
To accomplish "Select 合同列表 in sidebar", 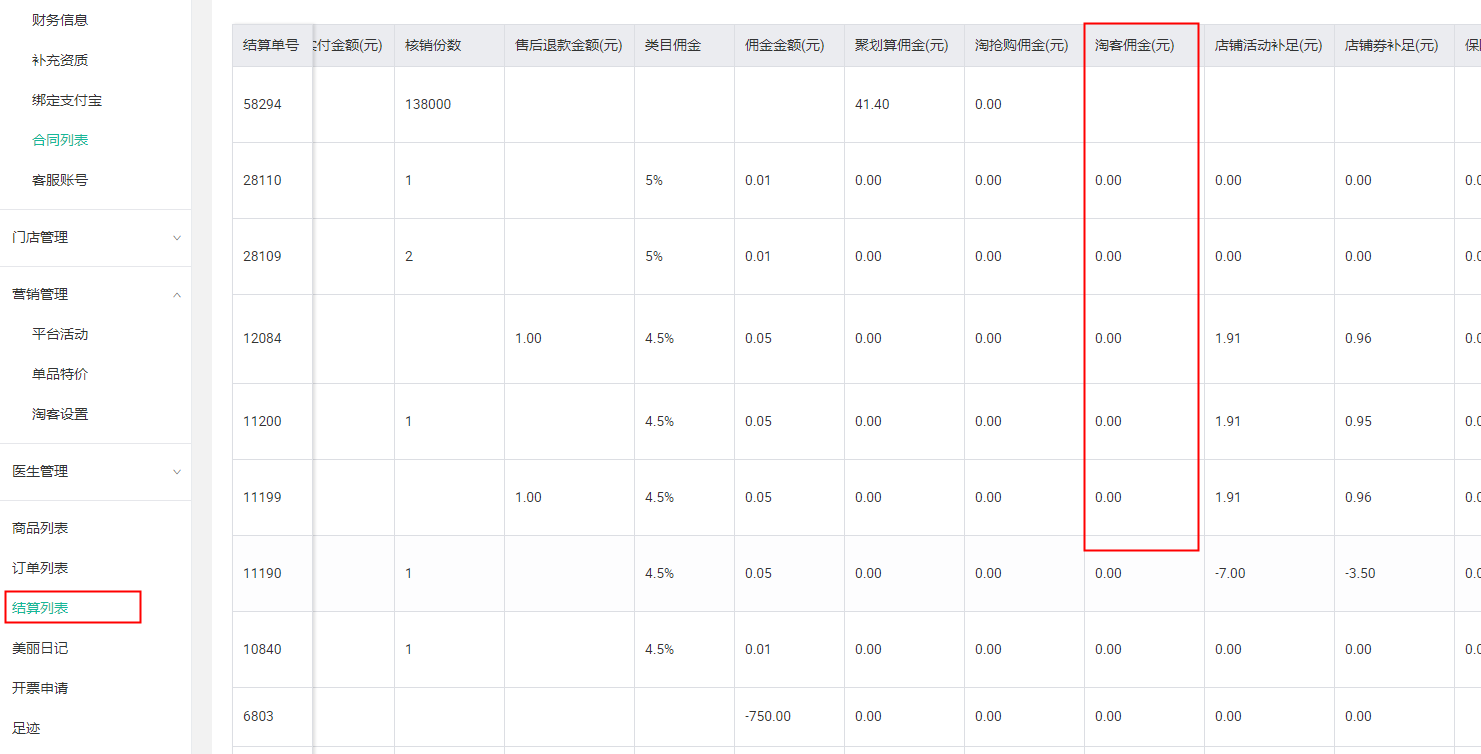I will (x=60, y=140).
